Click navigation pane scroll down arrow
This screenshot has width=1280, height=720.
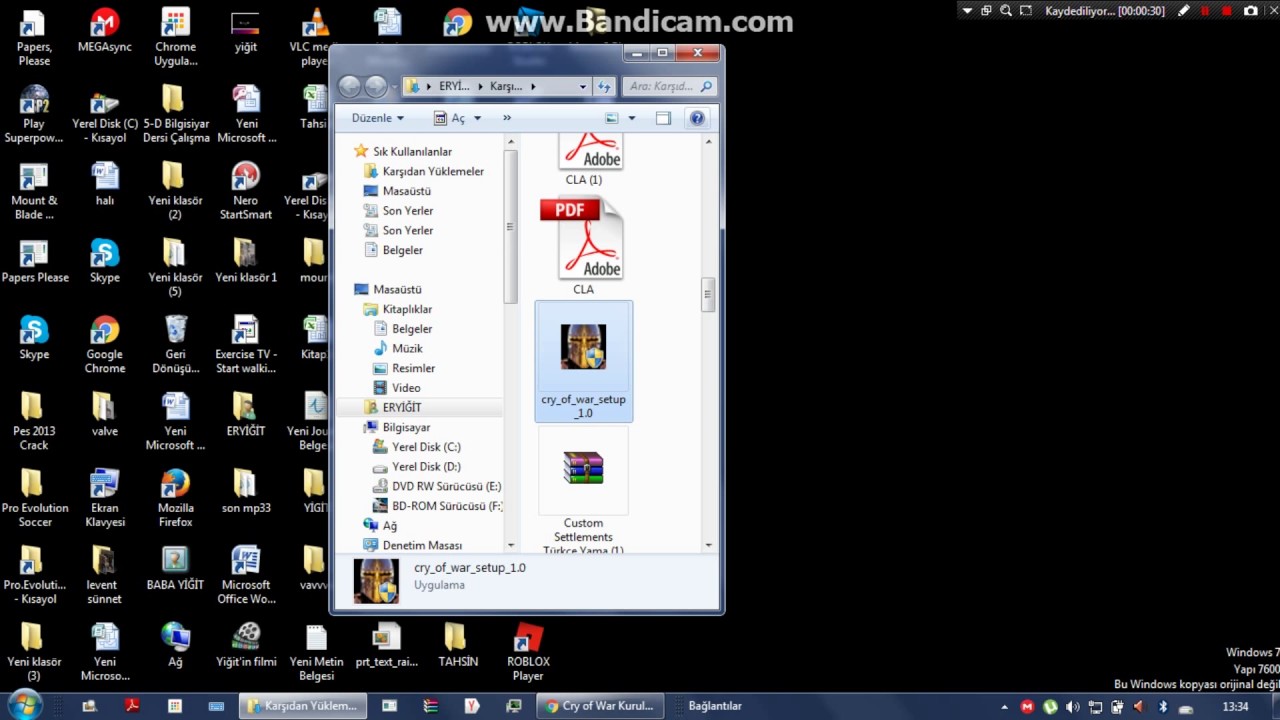511,545
